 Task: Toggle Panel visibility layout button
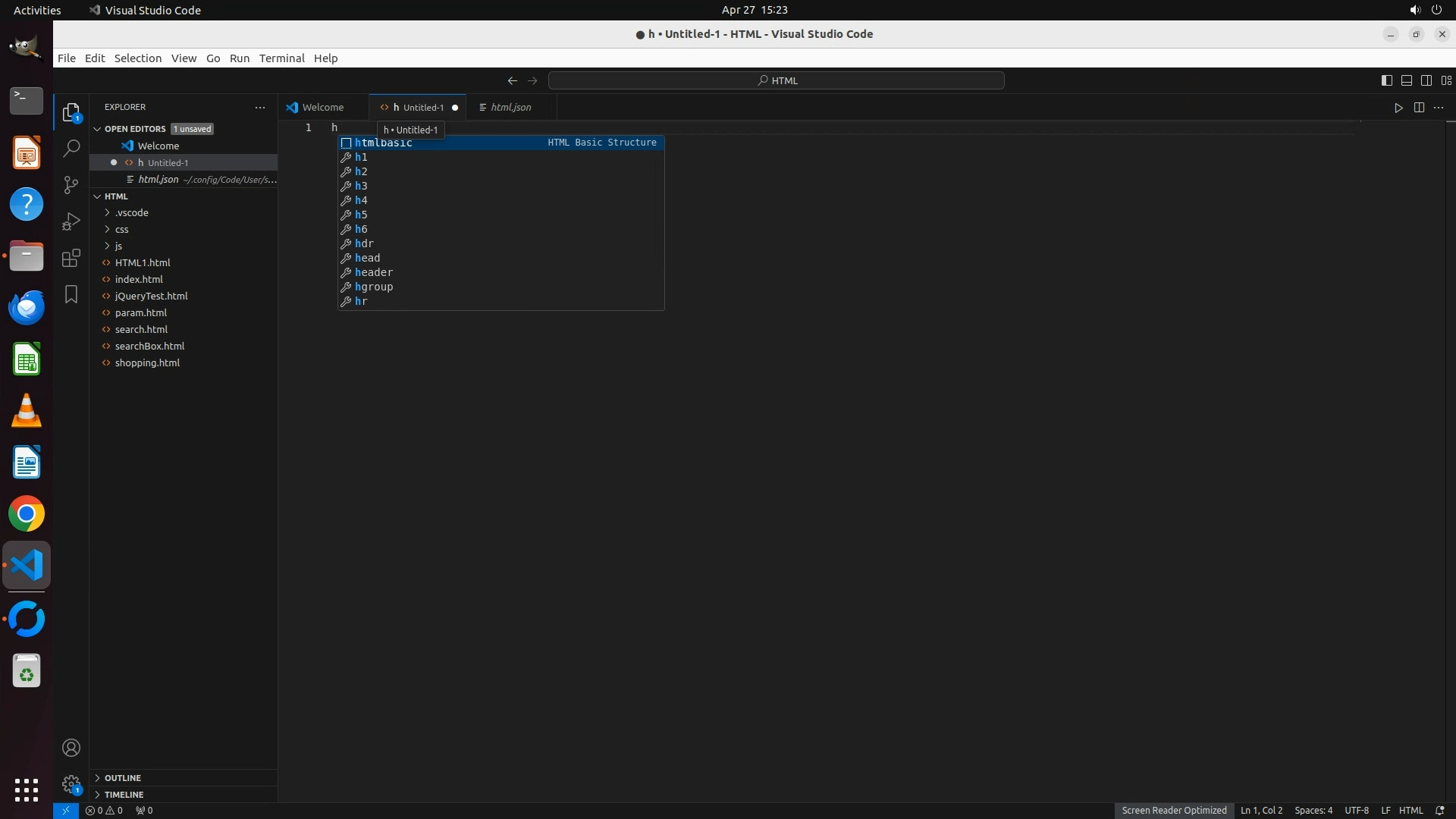(x=1406, y=80)
